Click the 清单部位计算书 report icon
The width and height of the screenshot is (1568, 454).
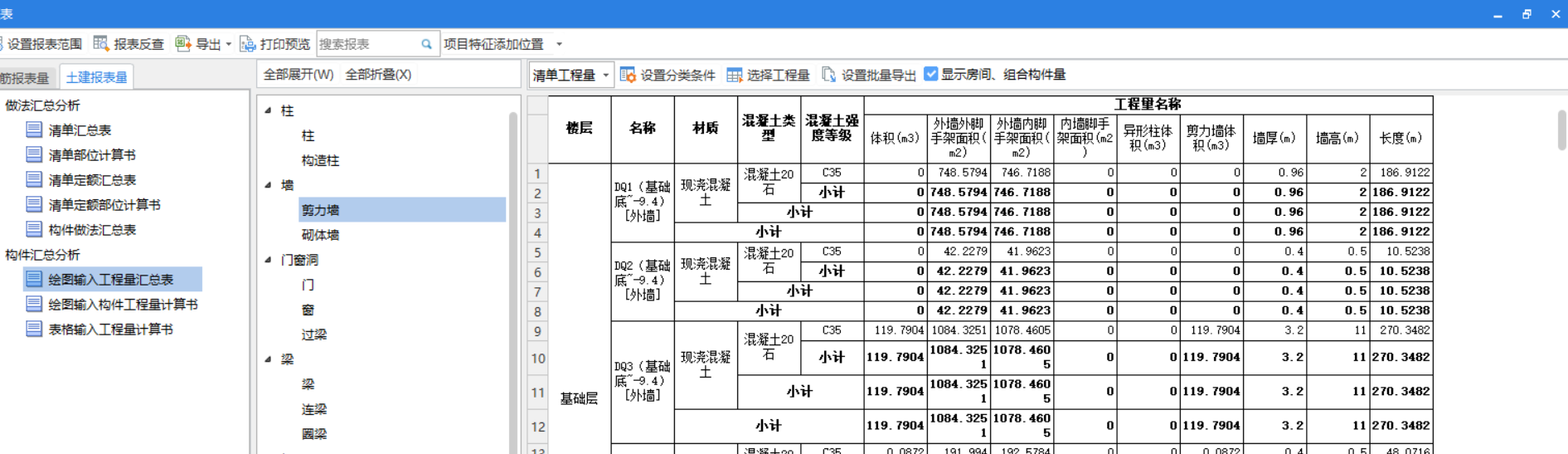click(x=34, y=154)
